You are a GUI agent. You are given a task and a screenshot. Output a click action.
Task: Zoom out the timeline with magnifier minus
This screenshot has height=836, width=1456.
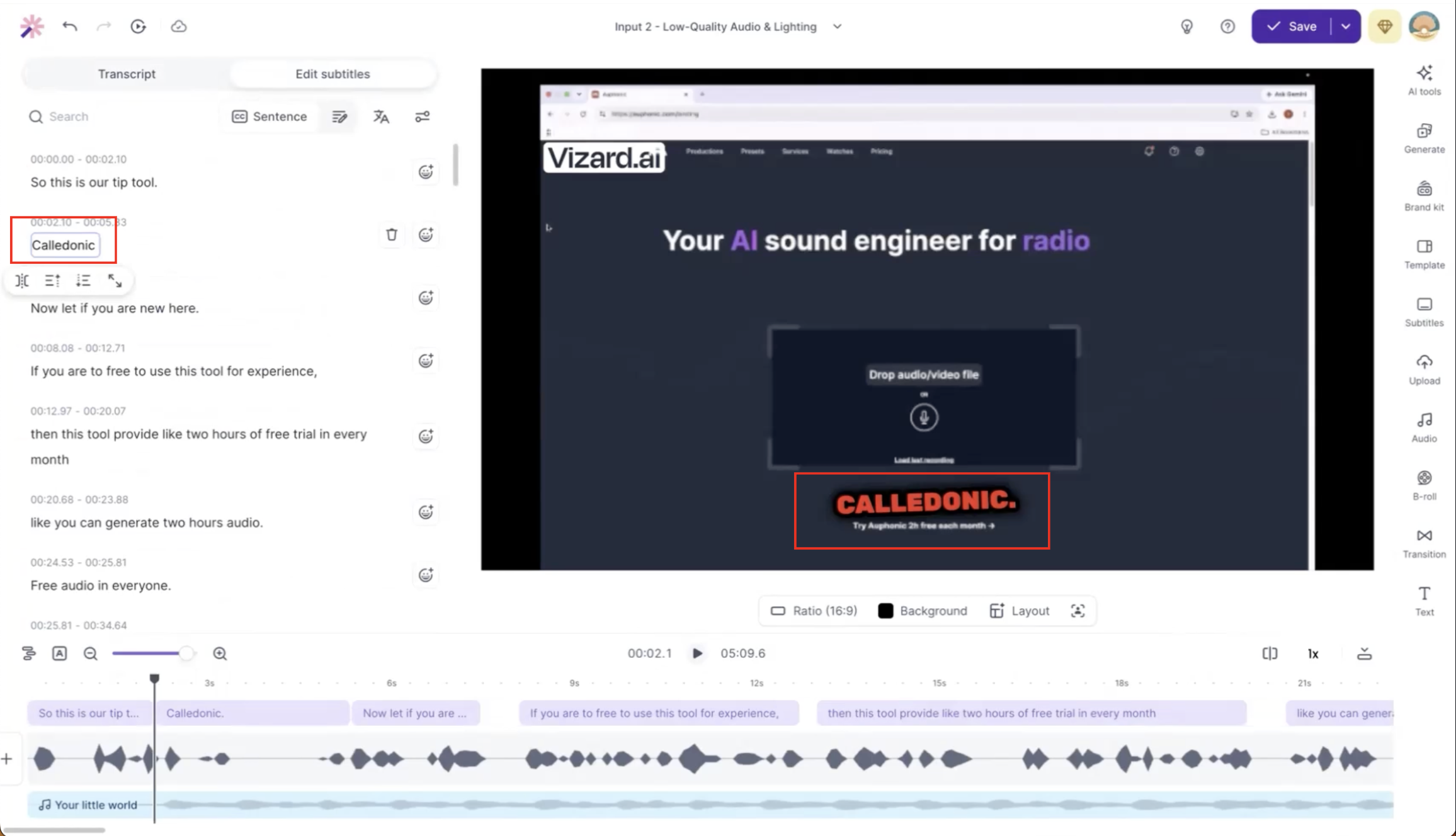(x=91, y=653)
